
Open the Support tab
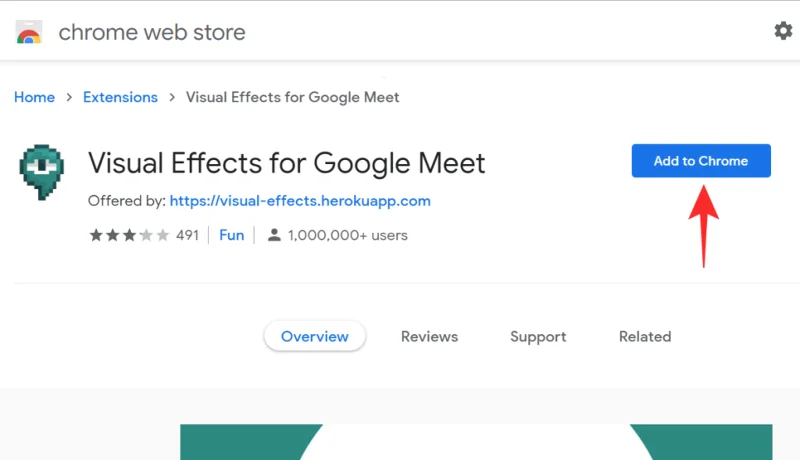[538, 337]
